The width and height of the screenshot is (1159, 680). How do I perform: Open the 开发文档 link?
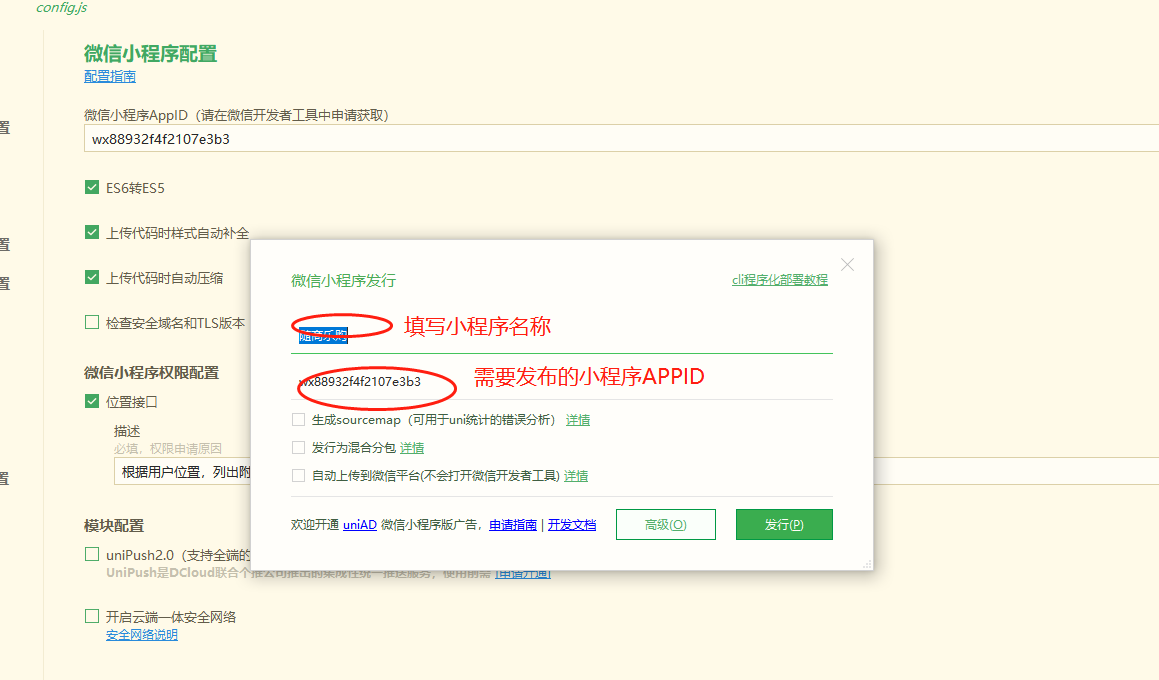[x=572, y=525]
